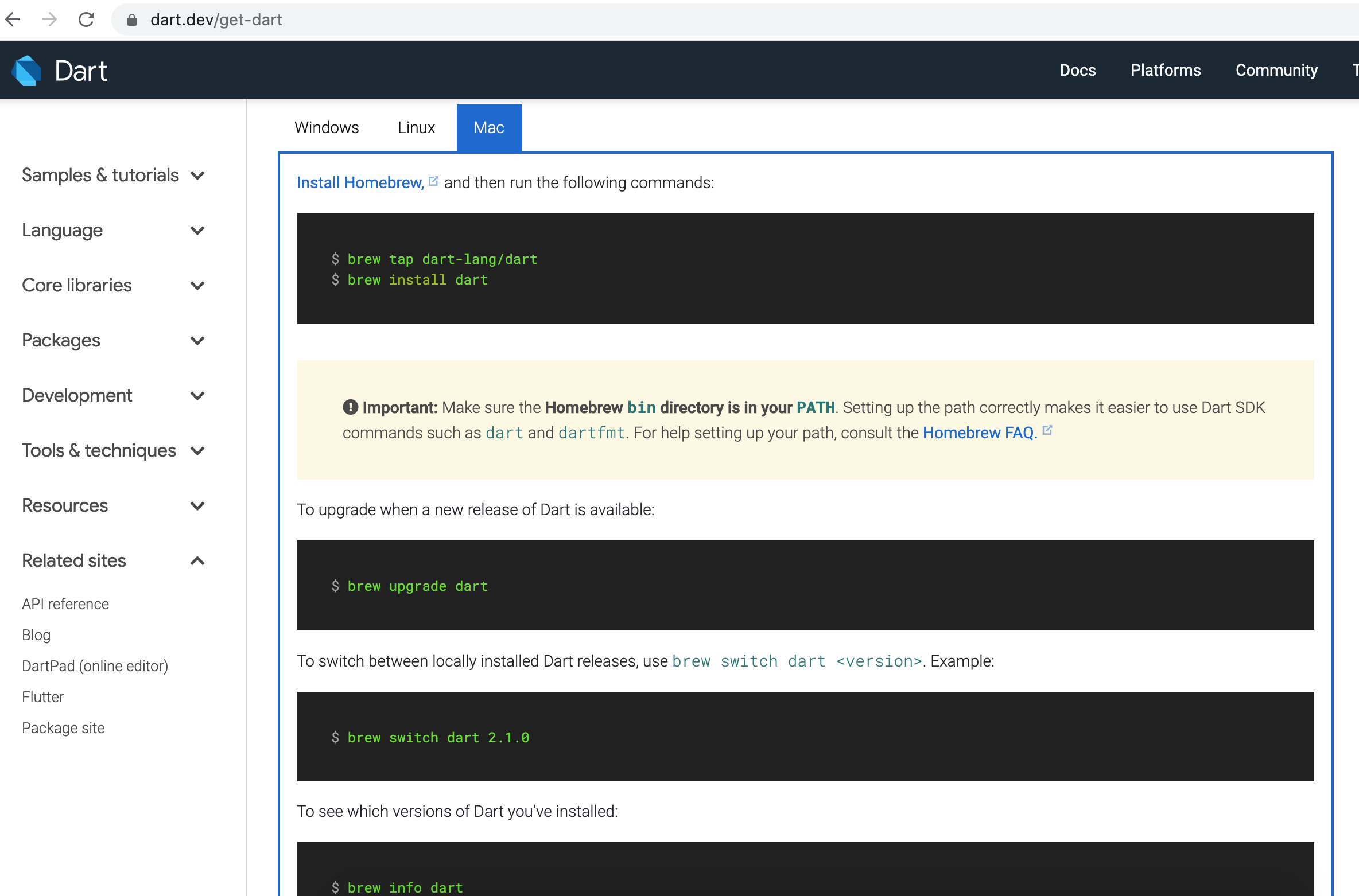
Task: Open the Community header menu
Action: pos(1276,70)
